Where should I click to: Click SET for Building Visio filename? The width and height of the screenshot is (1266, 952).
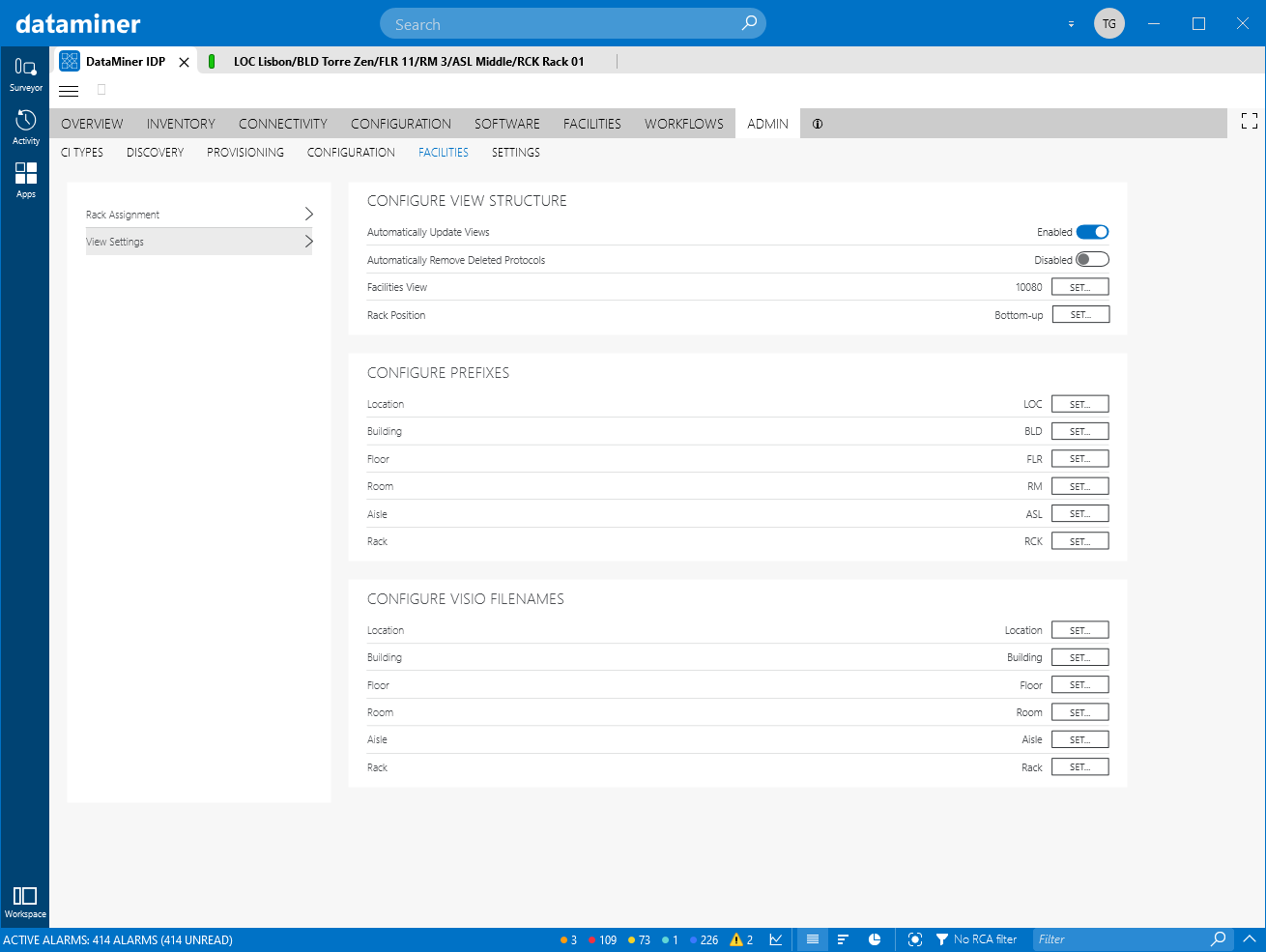coord(1080,657)
